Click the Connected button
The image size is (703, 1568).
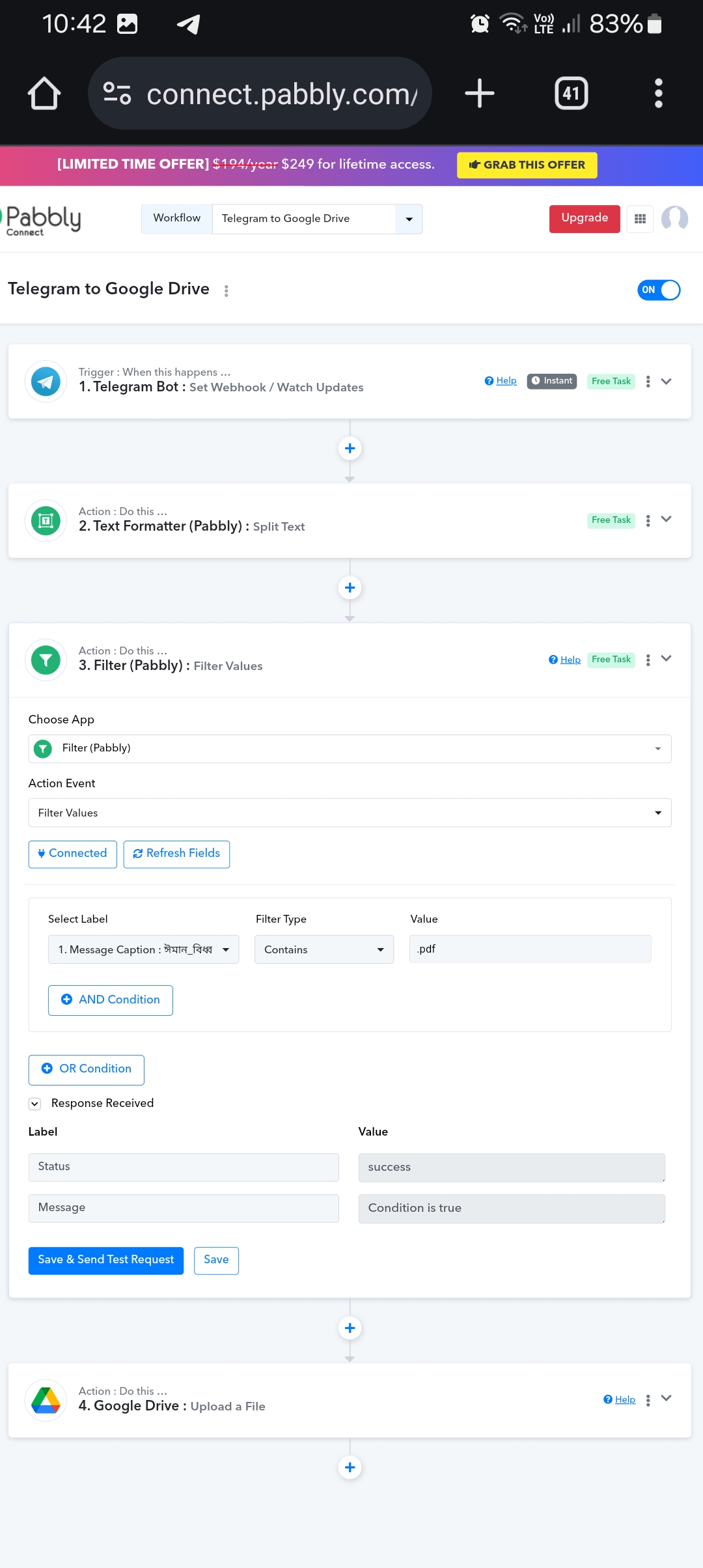click(72, 854)
